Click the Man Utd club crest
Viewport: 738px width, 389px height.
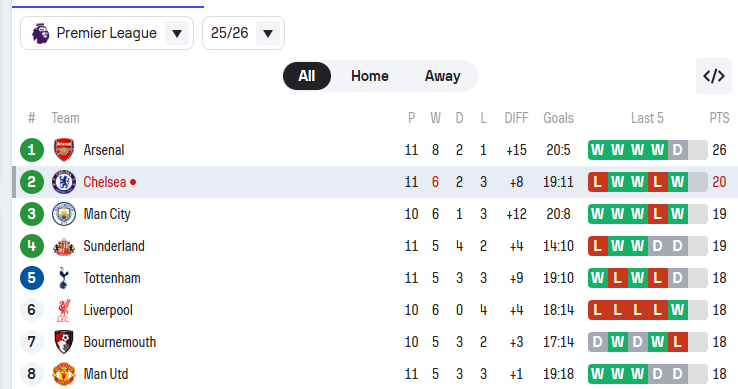pos(64,374)
